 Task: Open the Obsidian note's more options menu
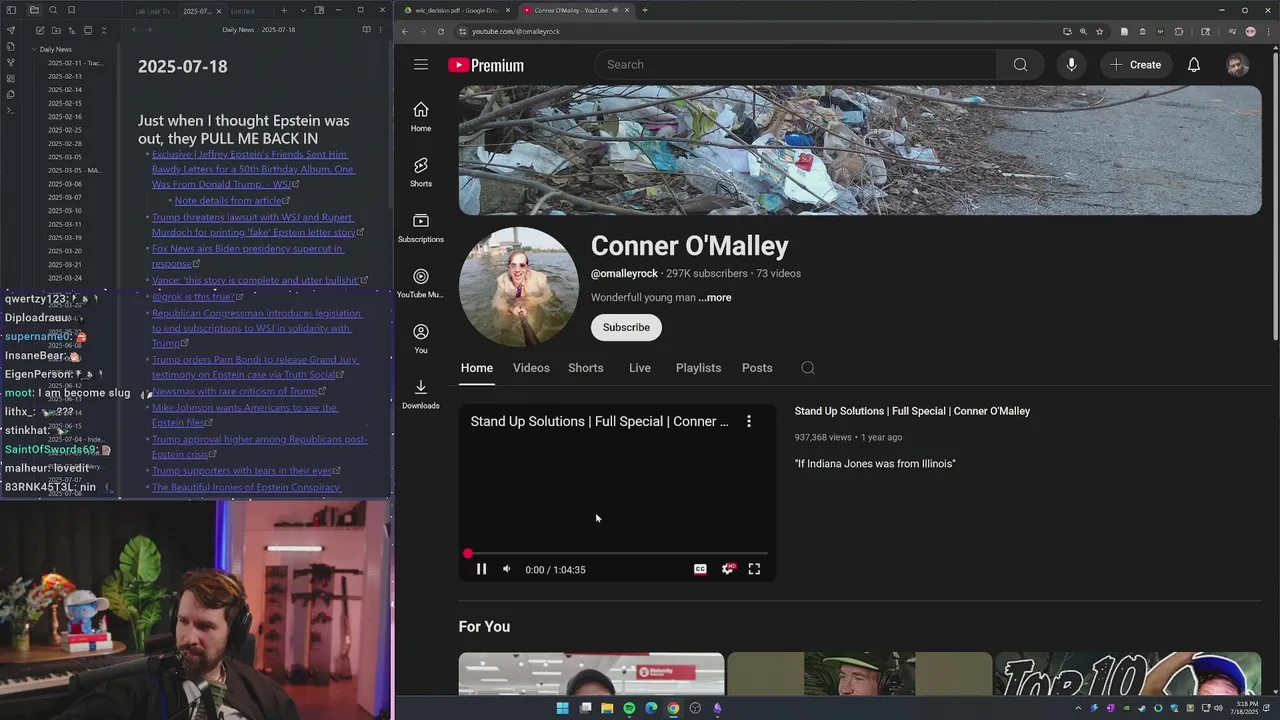point(380,30)
